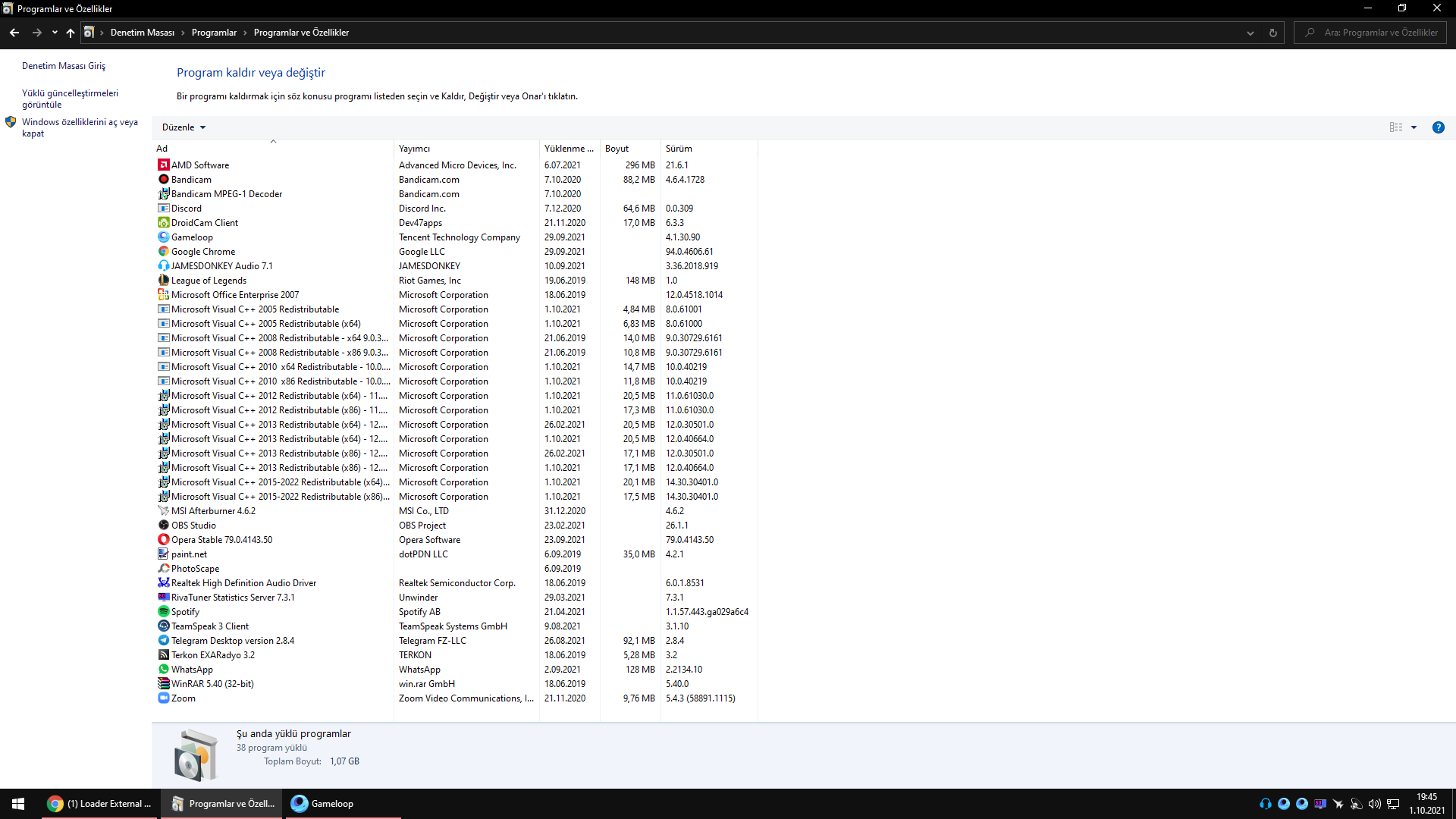Click the WinRAR 5.40 icon
The image size is (1456, 819).
coord(163,683)
